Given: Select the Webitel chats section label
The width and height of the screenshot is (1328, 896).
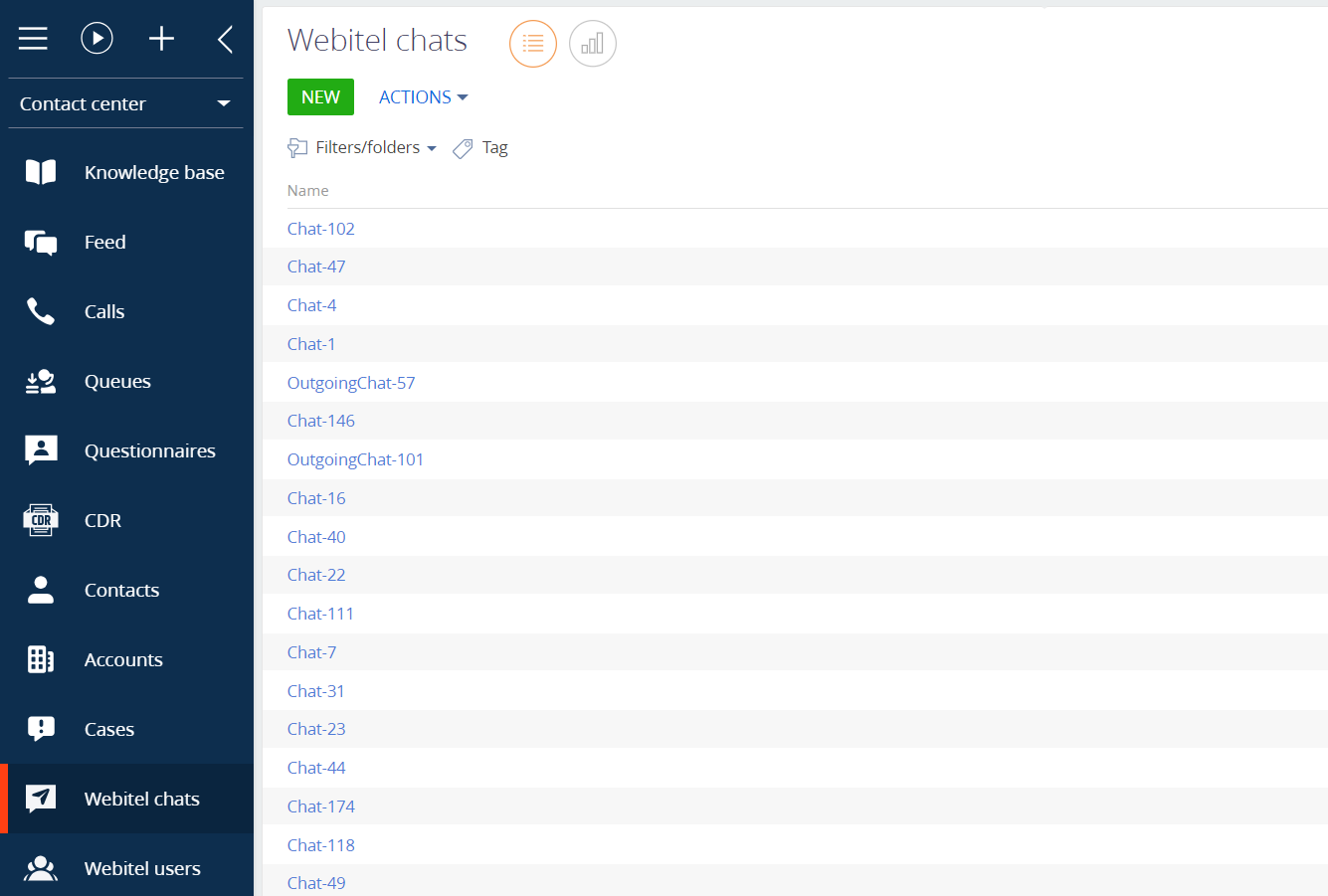Looking at the screenshot, I should (142, 799).
